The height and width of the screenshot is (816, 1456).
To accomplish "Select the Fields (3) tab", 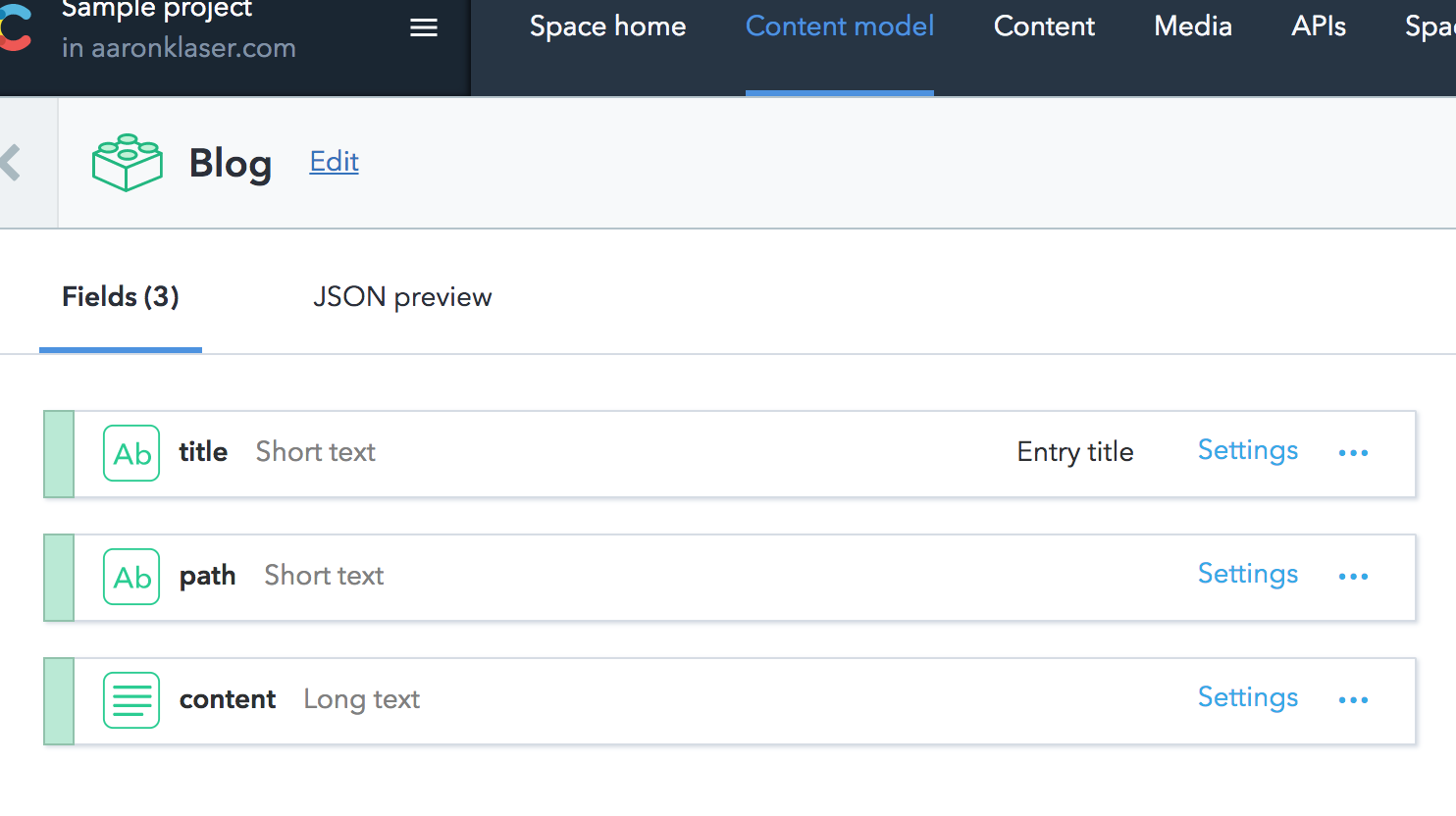I will tap(121, 297).
